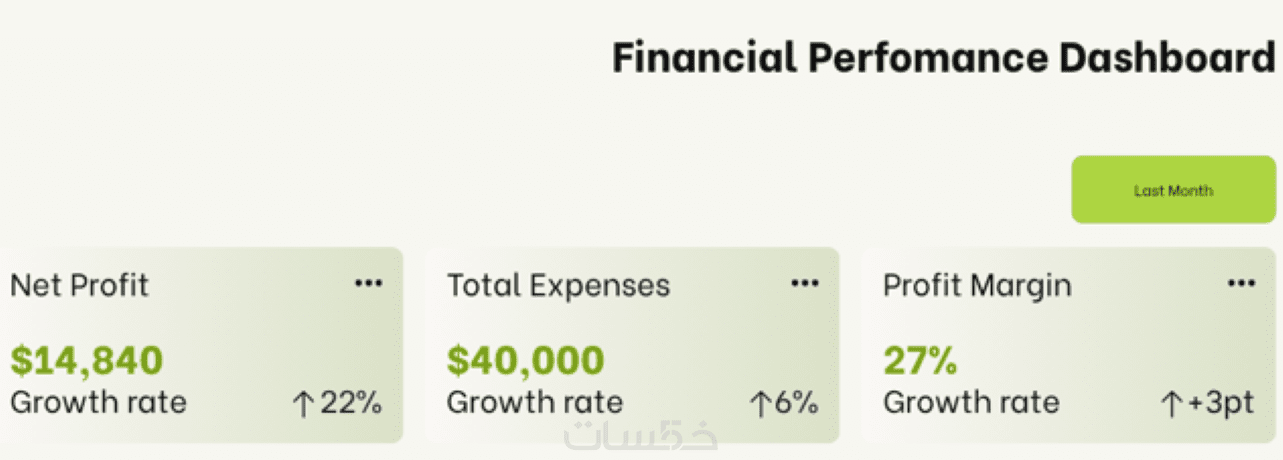The width and height of the screenshot is (1283, 460).
Task: Select the Total Expenses card title
Action: tap(558, 286)
